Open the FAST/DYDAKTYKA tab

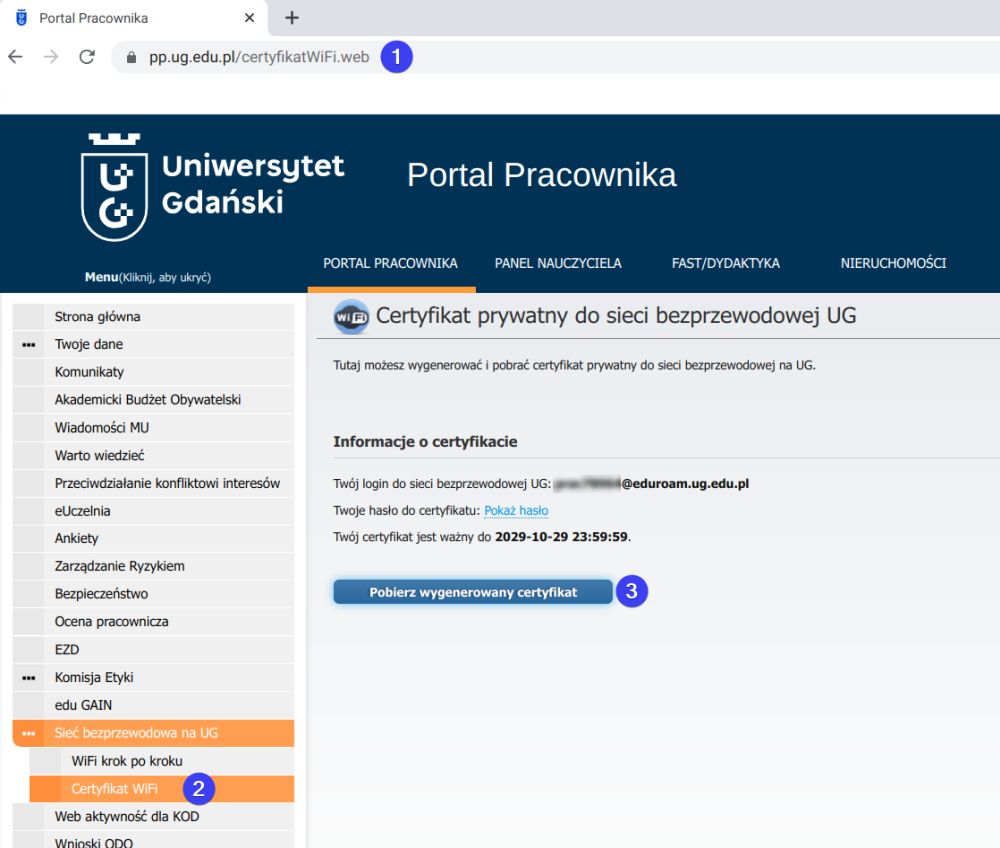click(725, 263)
